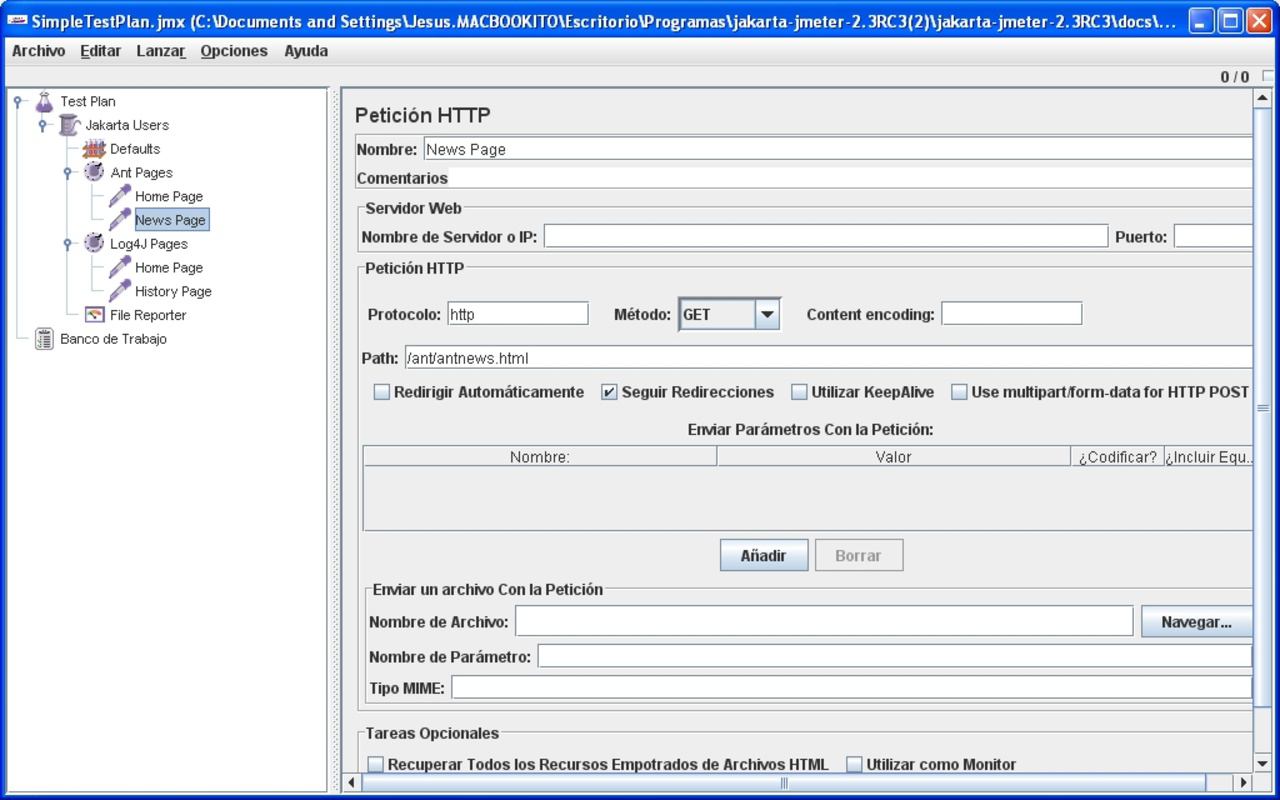Click the Content encoding field

click(x=1012, y=314)
